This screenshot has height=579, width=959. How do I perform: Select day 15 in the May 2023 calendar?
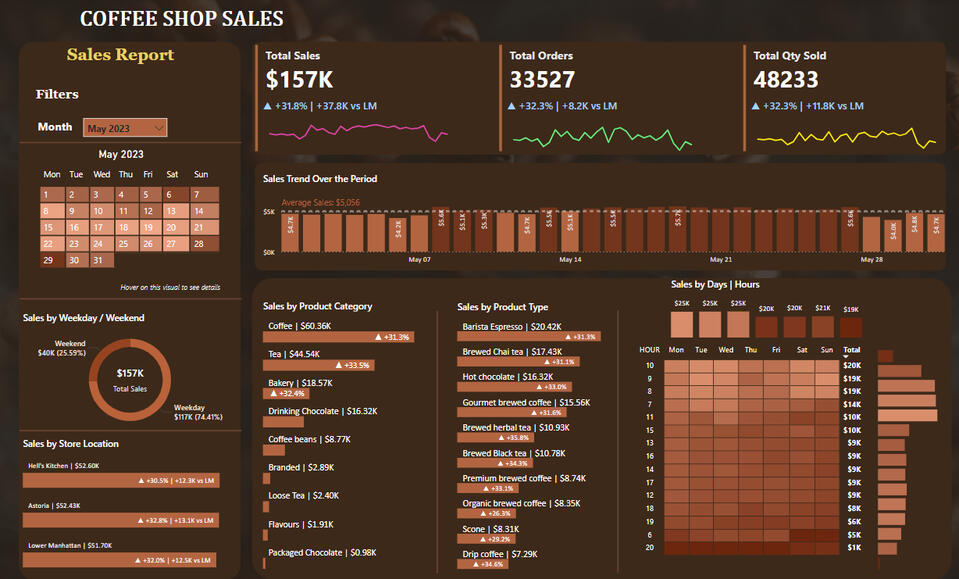[x=50, y=228]
